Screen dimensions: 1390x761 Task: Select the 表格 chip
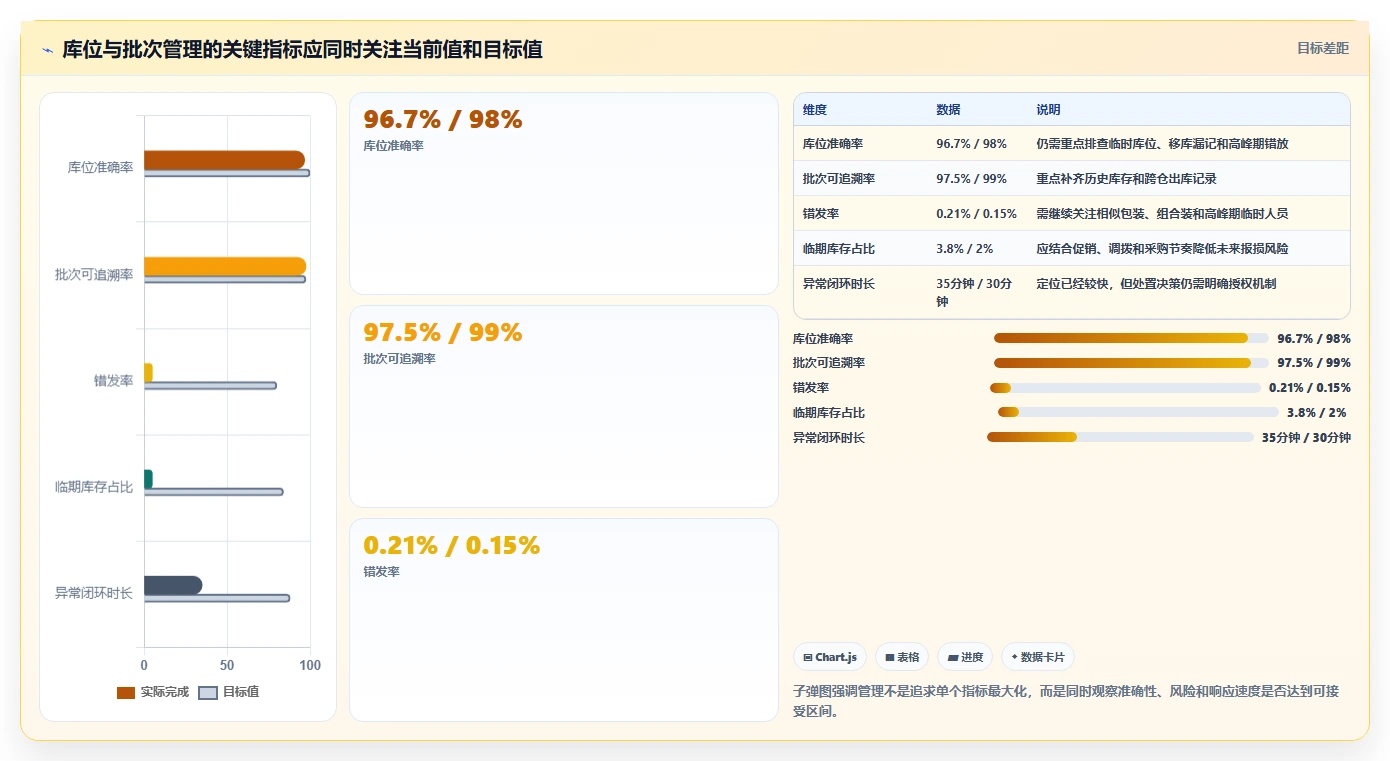click(x=902, y=657)
